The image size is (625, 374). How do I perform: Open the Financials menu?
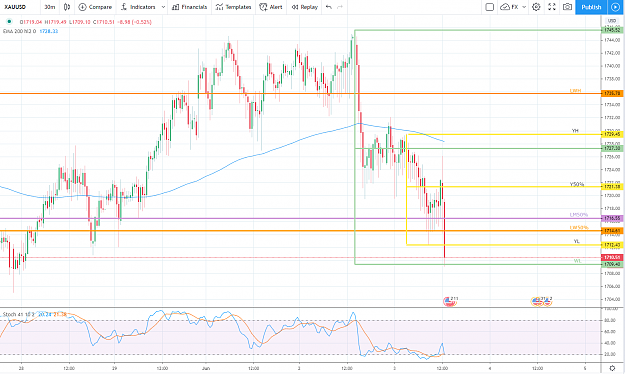tap(190, 7)
